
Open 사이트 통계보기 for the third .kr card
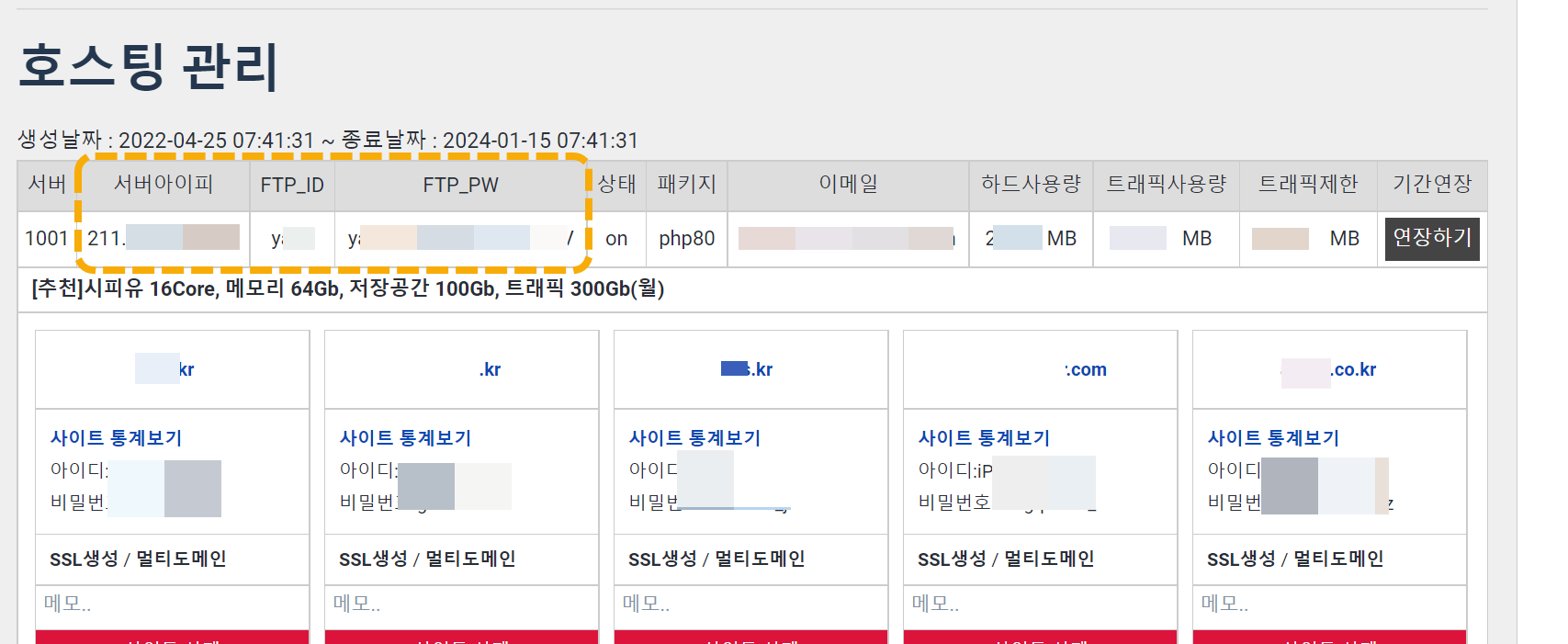(x=694, y=438)
